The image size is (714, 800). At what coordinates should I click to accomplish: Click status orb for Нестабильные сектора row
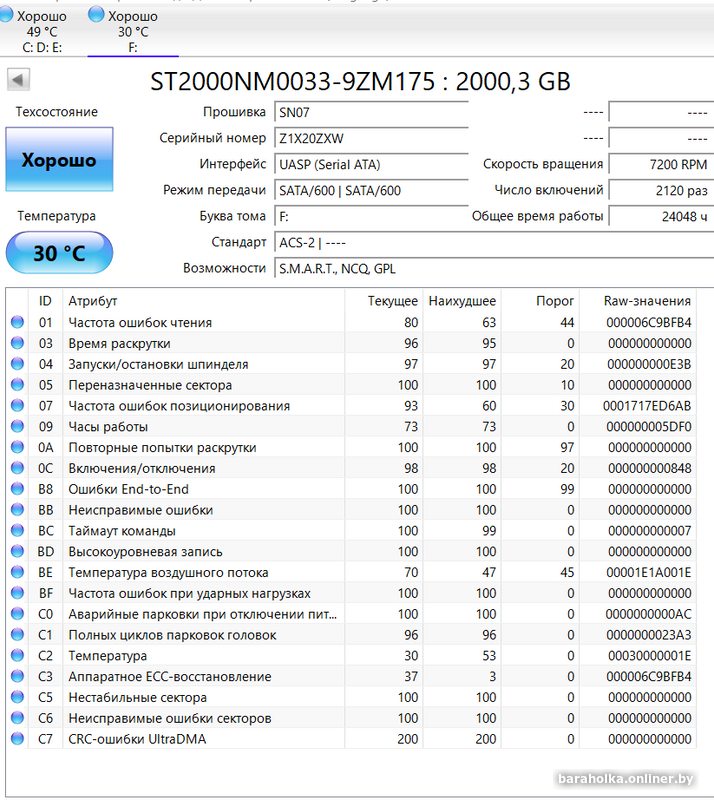pyautogui.click(x=17, y=697)
